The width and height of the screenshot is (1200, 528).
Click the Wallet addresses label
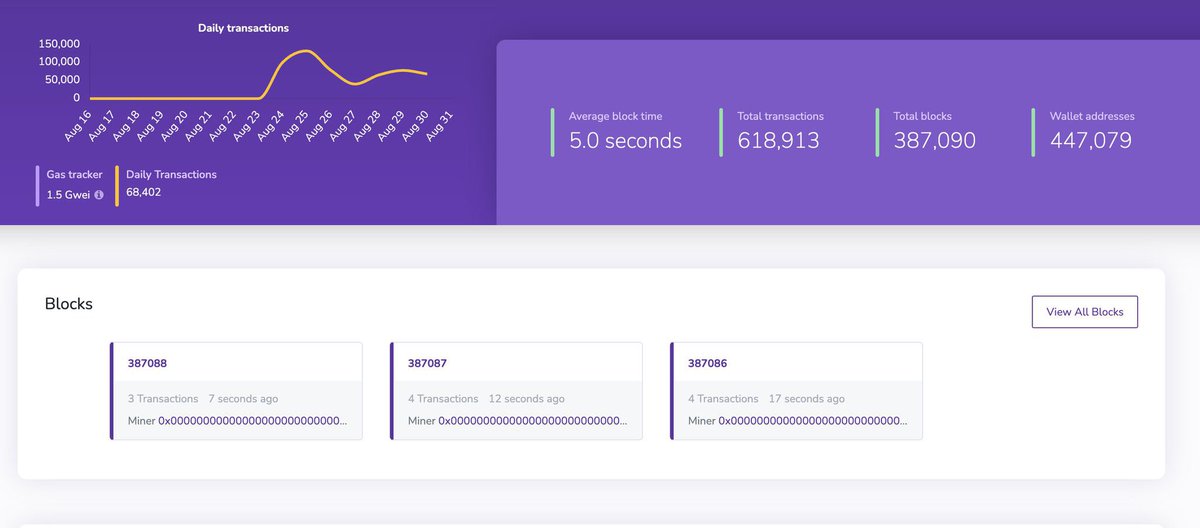pyautogui.click(x=1092, y=116)
